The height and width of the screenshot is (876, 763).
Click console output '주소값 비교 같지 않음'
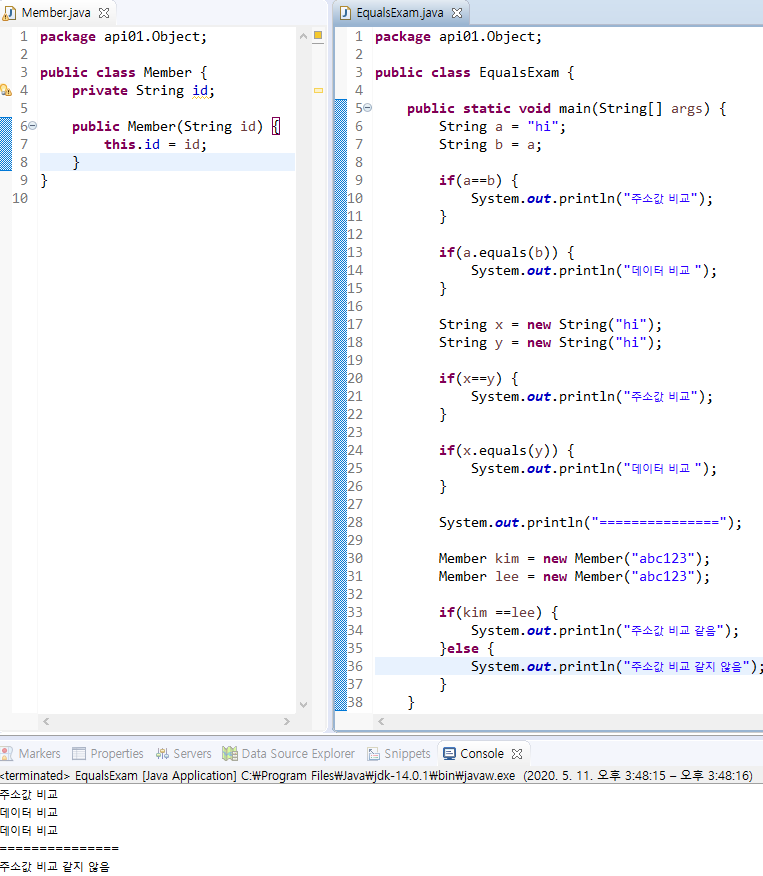[x=55, y=867]
